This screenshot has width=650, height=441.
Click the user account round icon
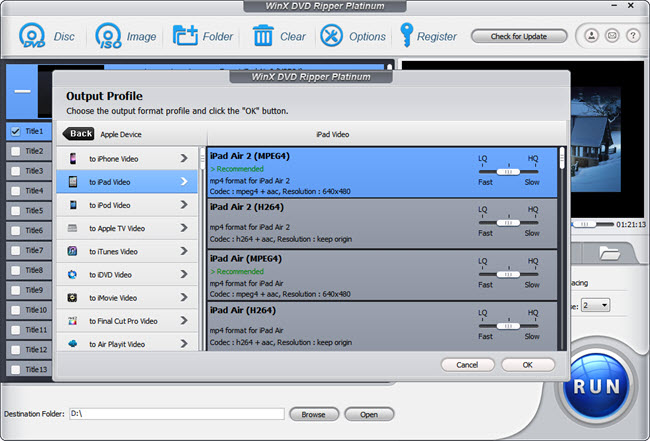tap(592, 36)
